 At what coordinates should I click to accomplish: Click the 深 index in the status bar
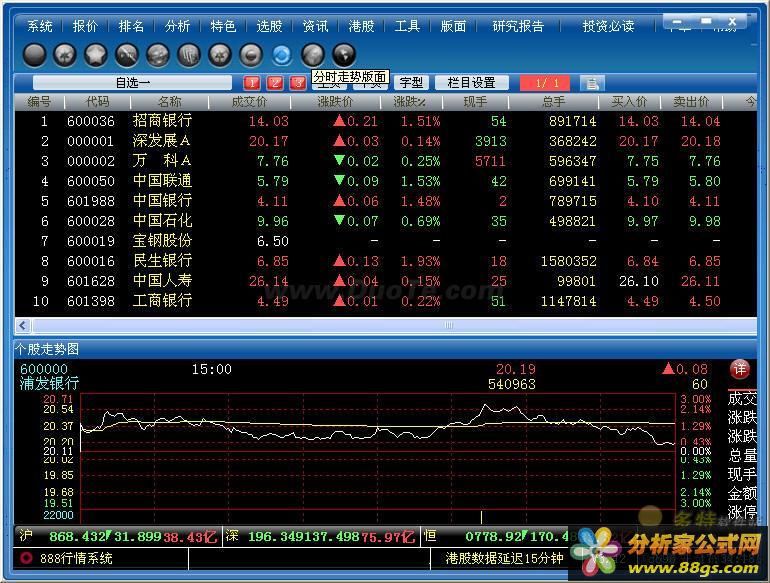pyautogui.click(x=232, y=536)
